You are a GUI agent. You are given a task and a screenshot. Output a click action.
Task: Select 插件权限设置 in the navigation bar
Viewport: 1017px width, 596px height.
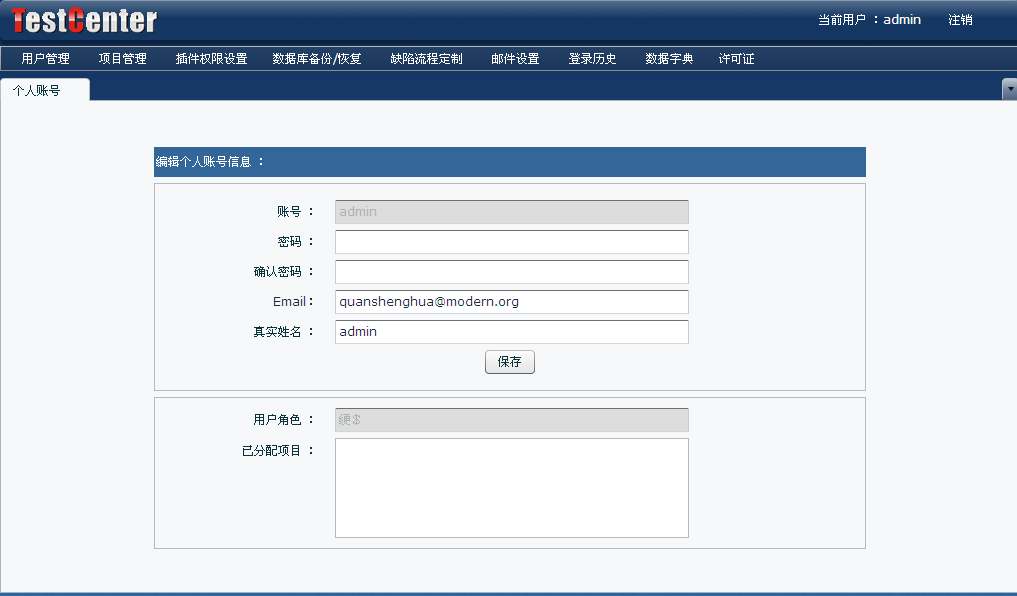coord(211,59)
